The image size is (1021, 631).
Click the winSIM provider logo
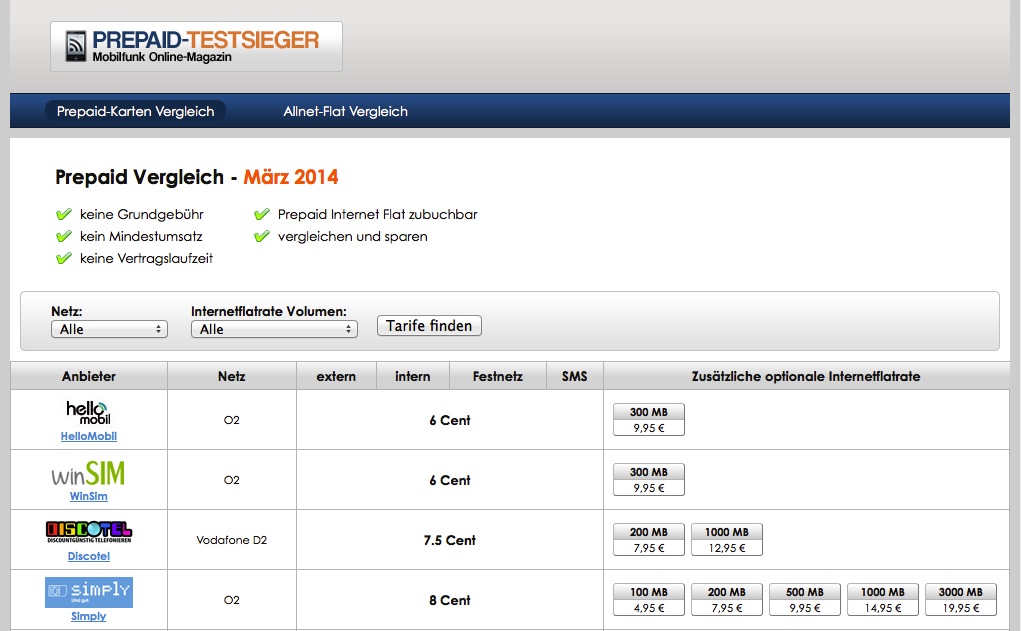89,473
